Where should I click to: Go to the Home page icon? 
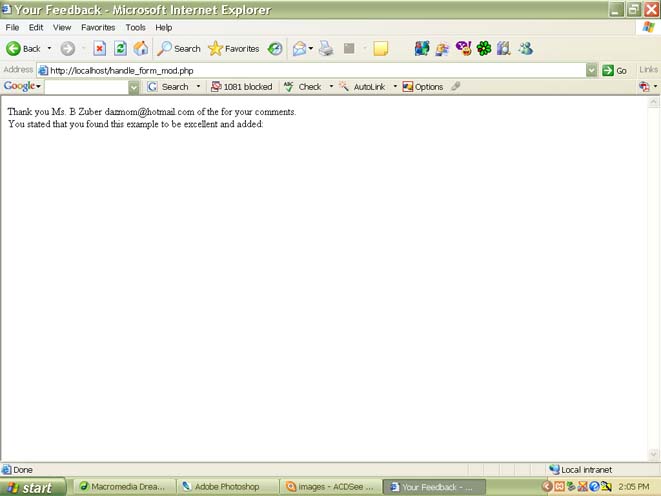[141, 49]
